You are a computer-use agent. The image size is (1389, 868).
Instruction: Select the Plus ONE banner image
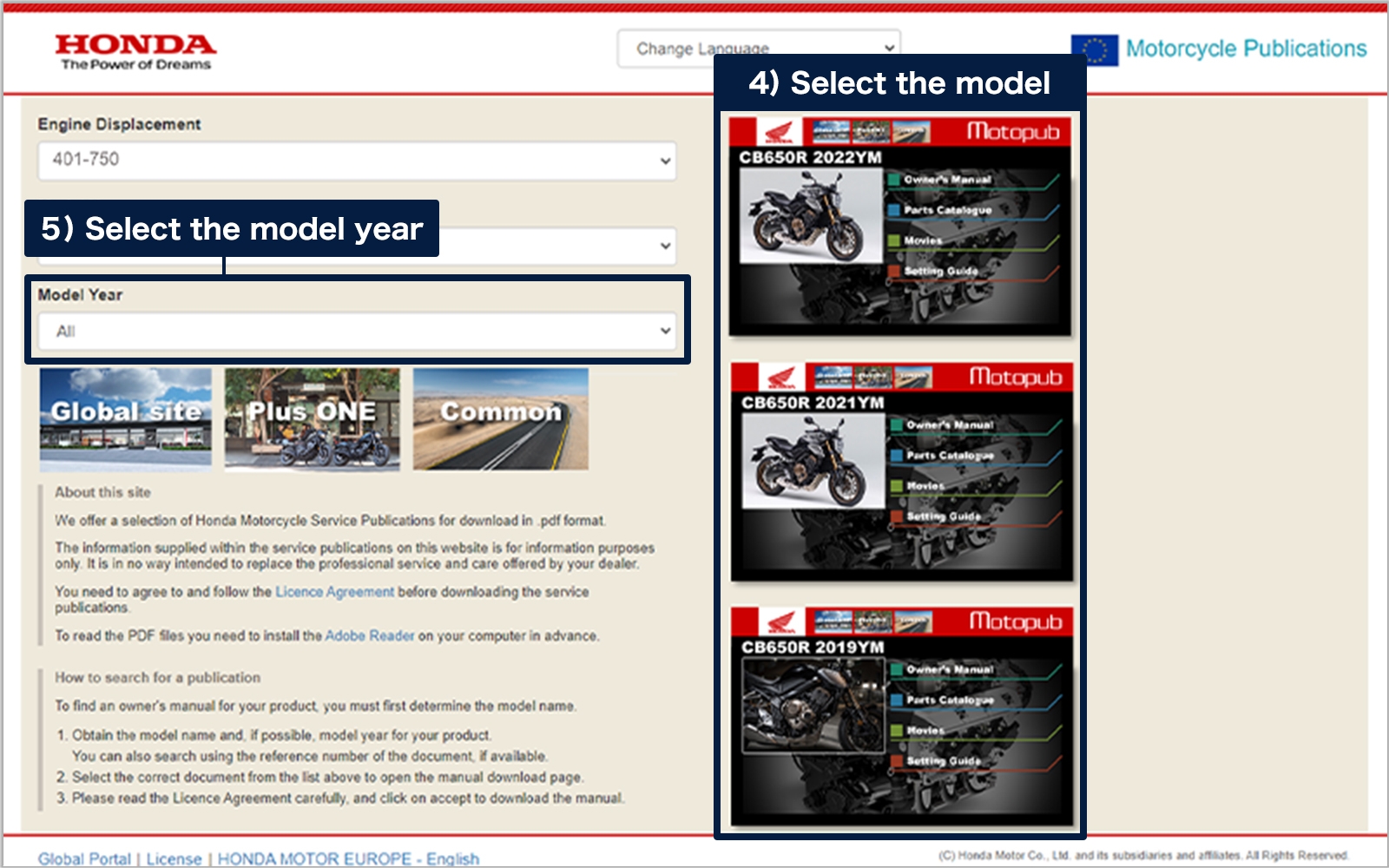click(313, 418)
